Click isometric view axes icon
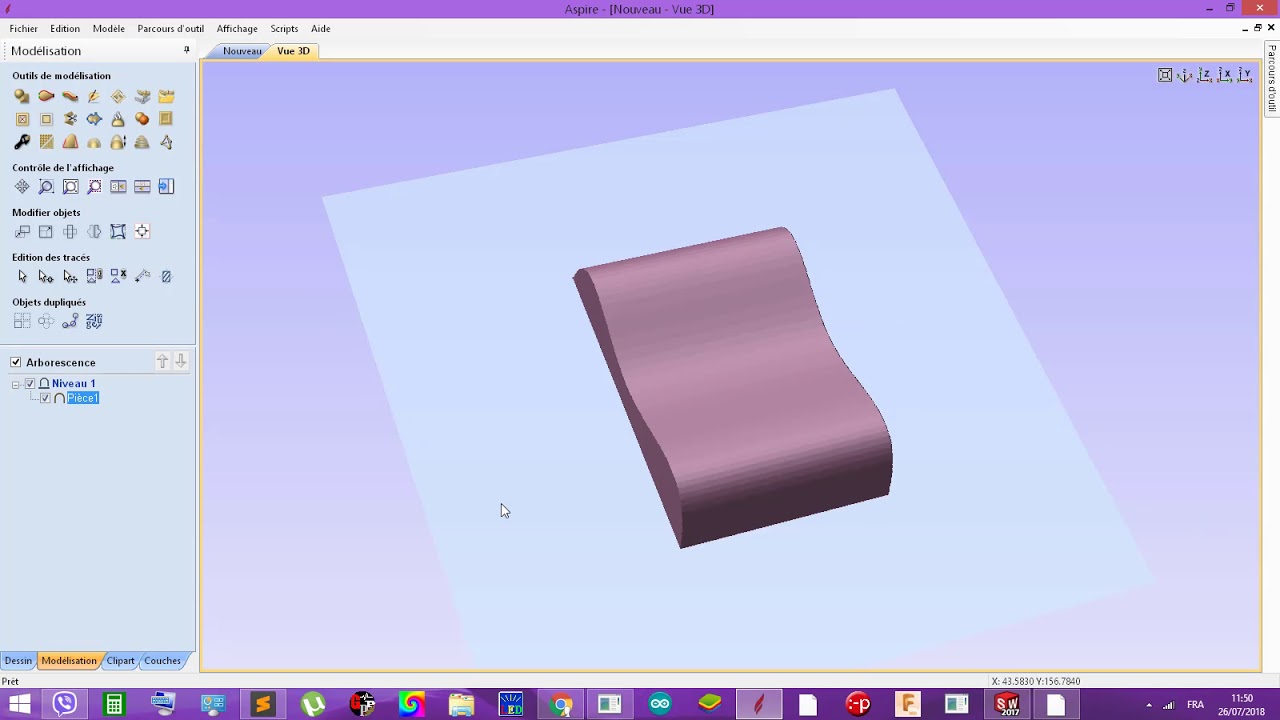The image size is (1280, 720). (x=1185, y=75)
